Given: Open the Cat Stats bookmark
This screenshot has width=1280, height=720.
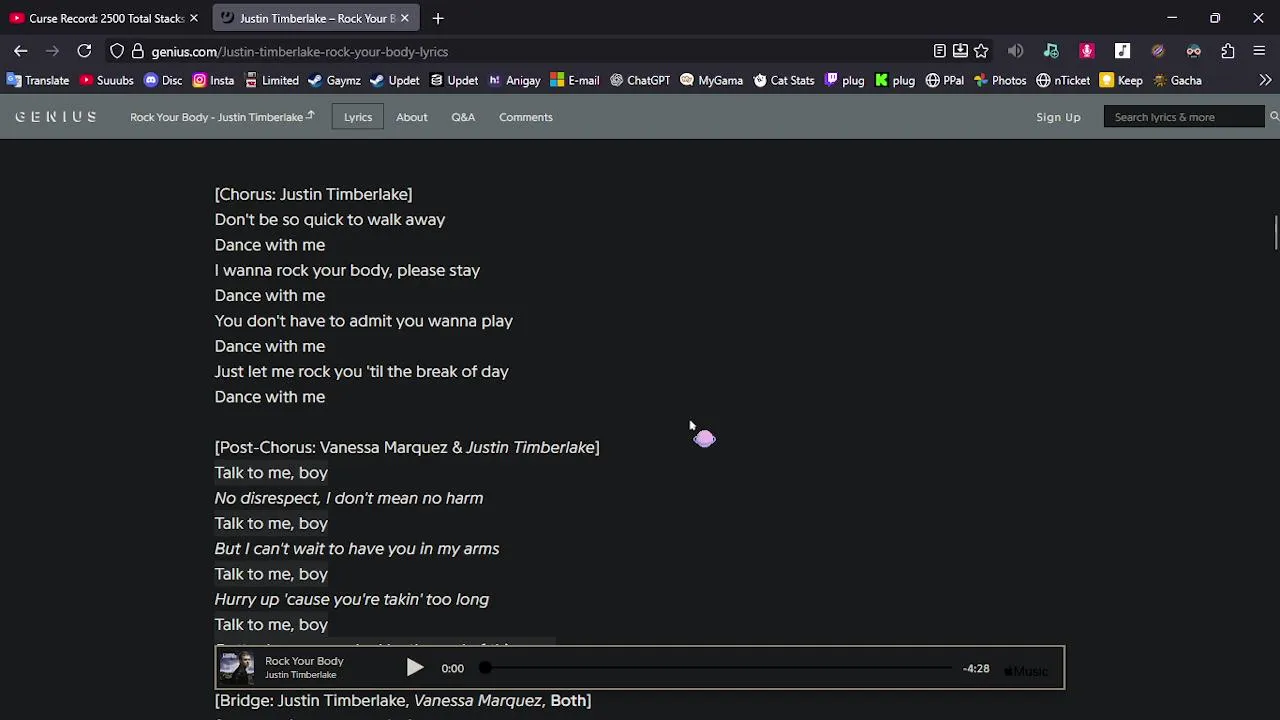Looking at the screenshot, I should point(784,80).
